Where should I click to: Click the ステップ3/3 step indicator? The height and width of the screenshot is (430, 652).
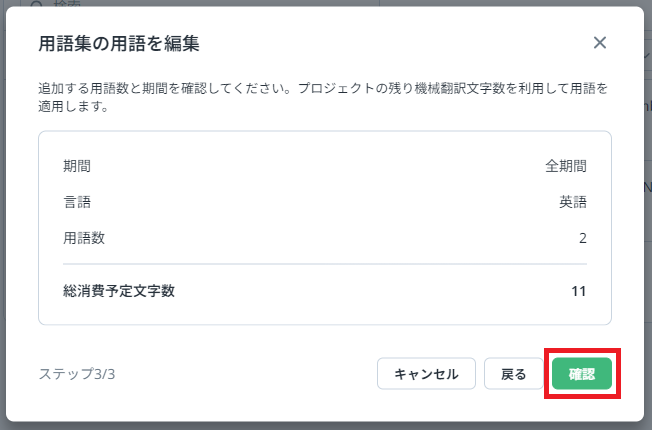point(77,374)
